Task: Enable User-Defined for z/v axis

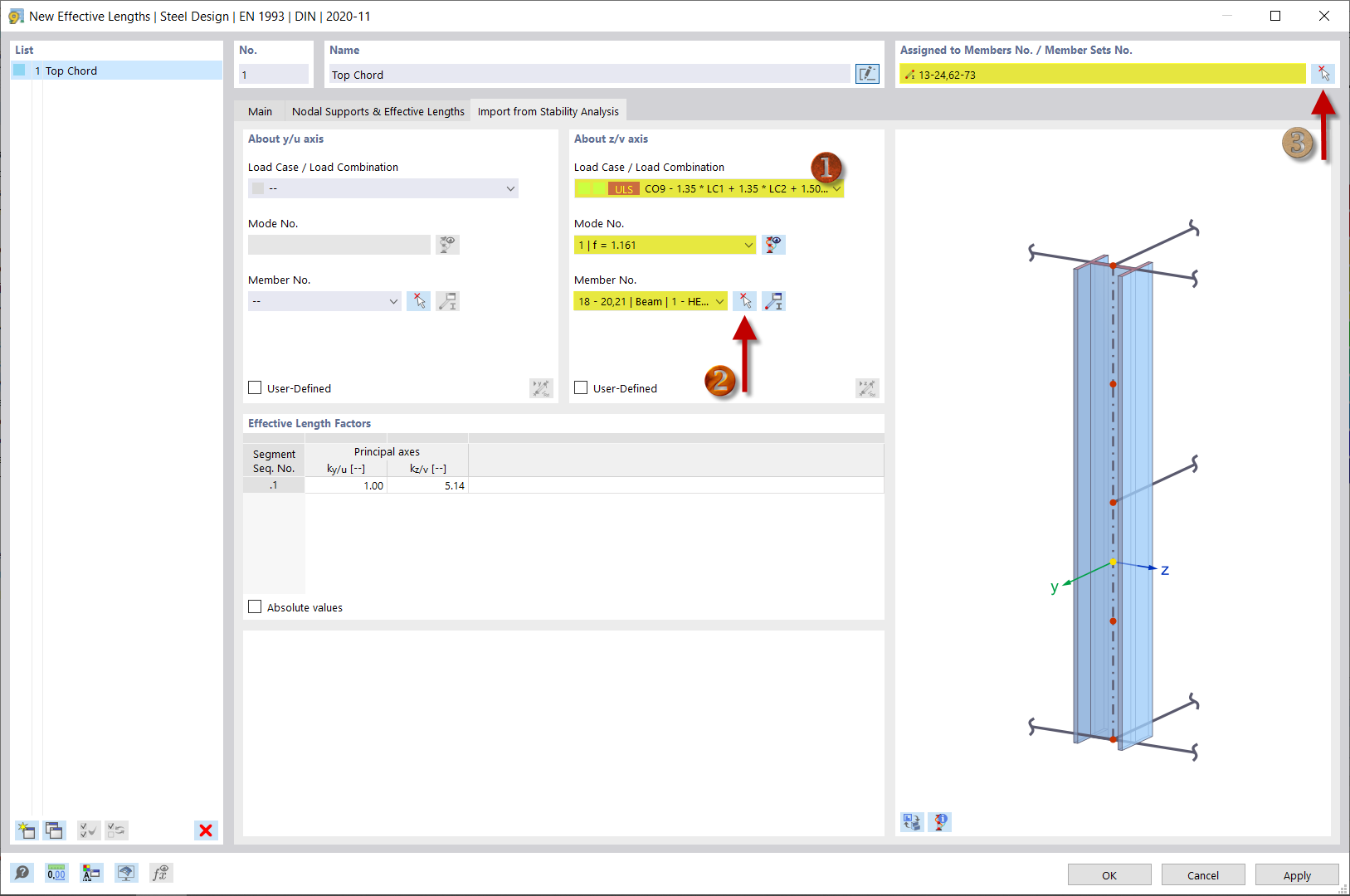Action: (580, 387)
